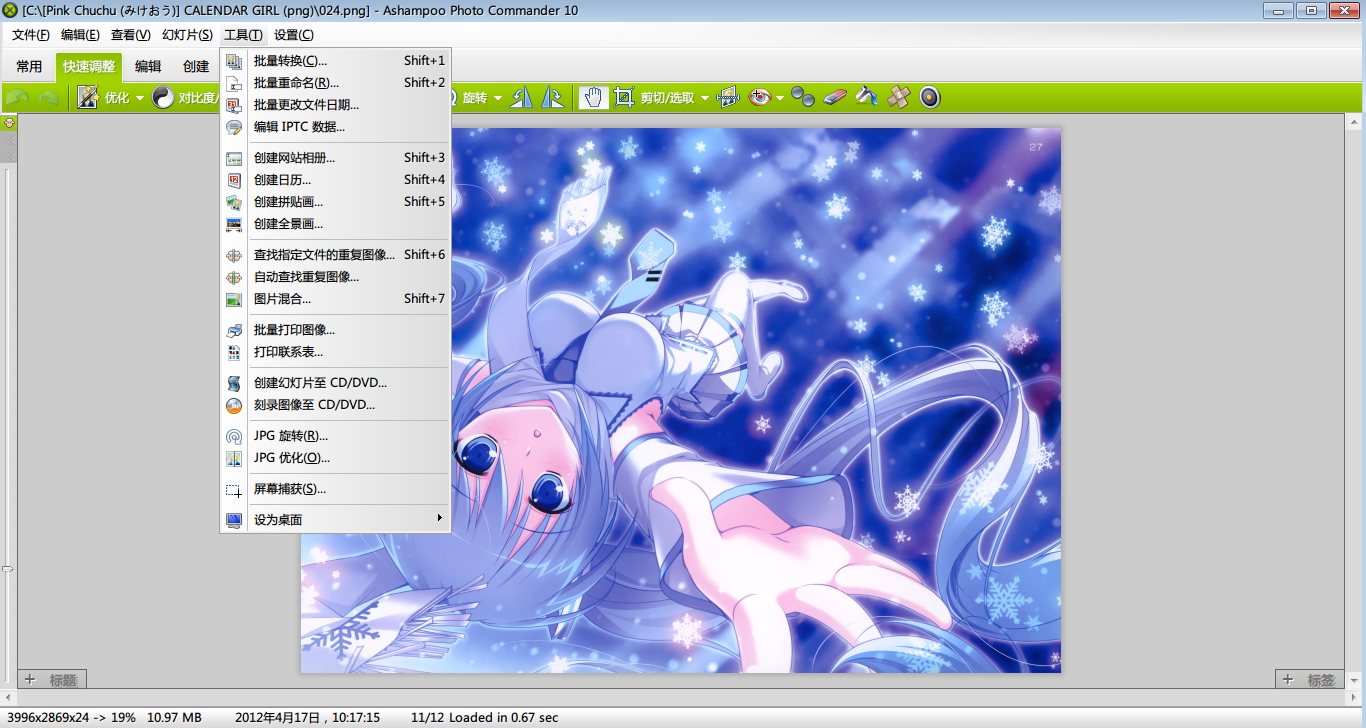Click the target bullseye icon
This screenshot has width=1366, height=728.
click(x=930, y=98)
